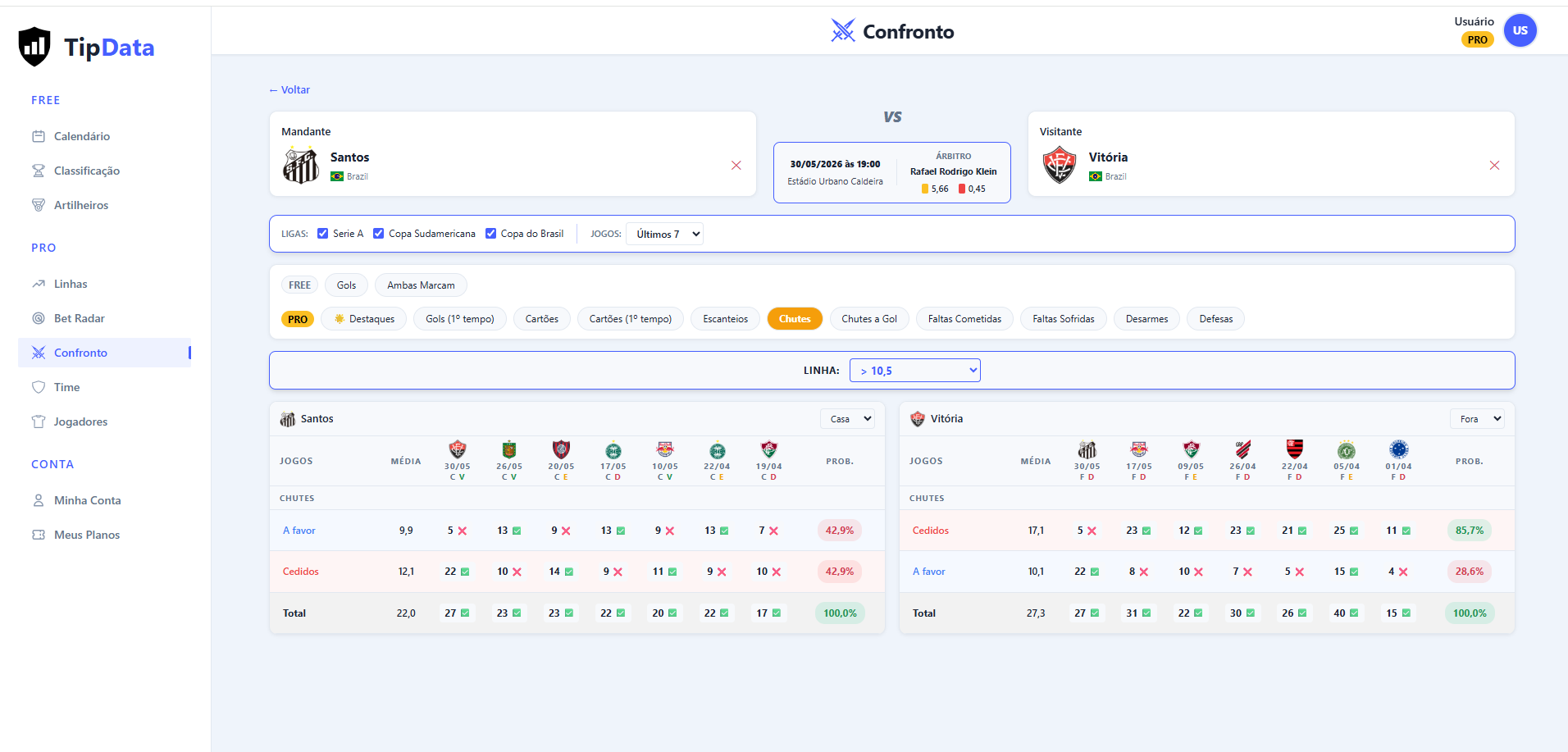Screen dimensions: 1568x752
Task: Expand the Linha > 10,5 dropdown
Action: click(x=915, y=371)
